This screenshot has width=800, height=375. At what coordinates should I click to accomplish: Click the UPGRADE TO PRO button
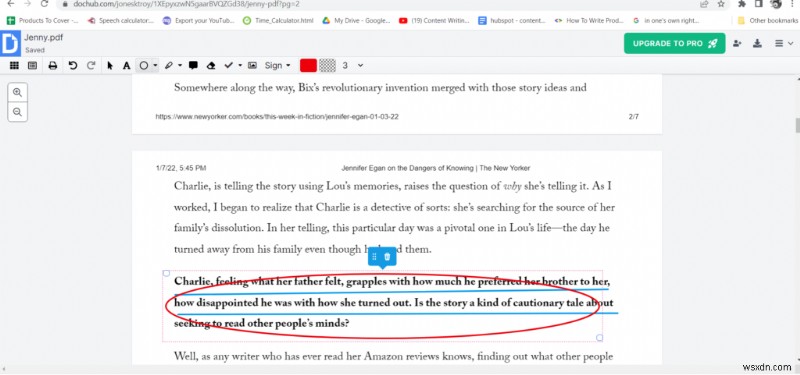(674, 43)
